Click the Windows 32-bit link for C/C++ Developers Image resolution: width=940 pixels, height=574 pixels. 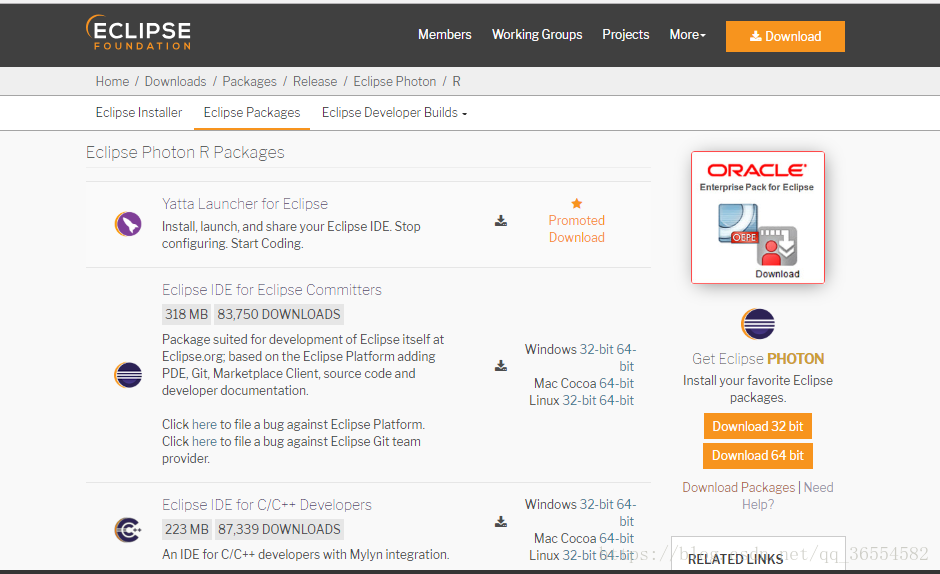coord(596,504)
